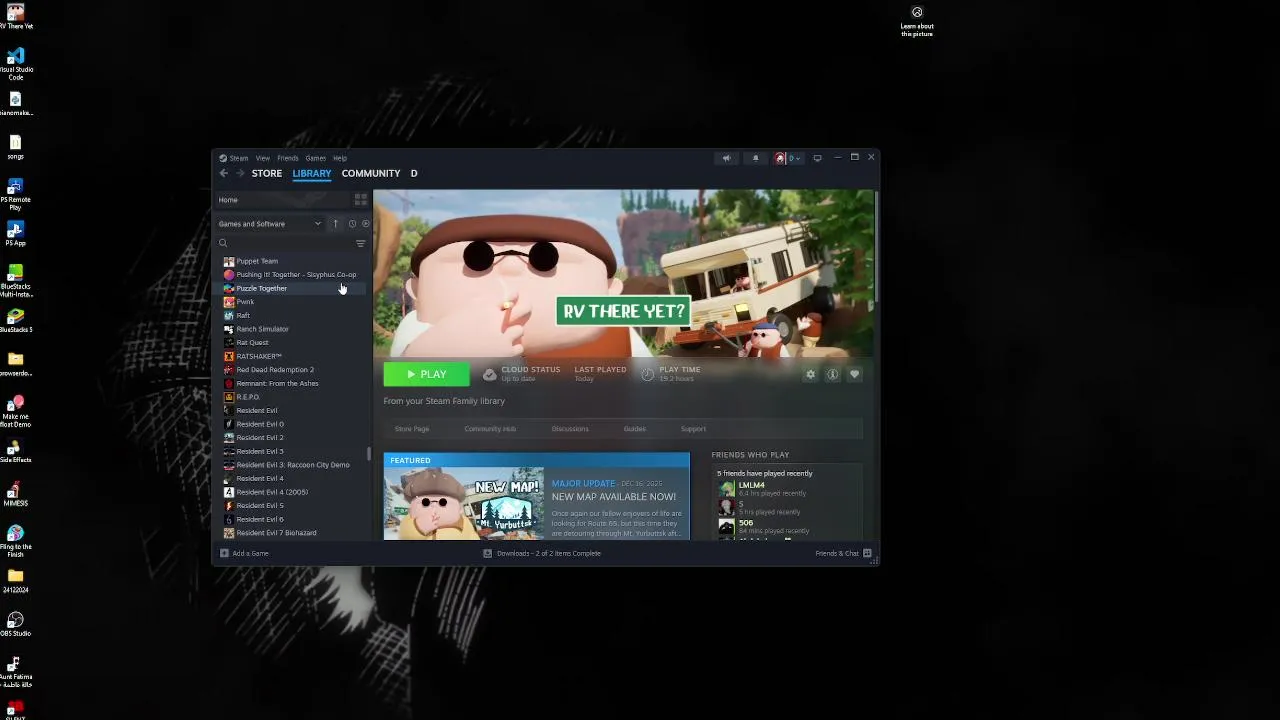Switch to Big Picture mode monitor icon

[x=817, y=158]
